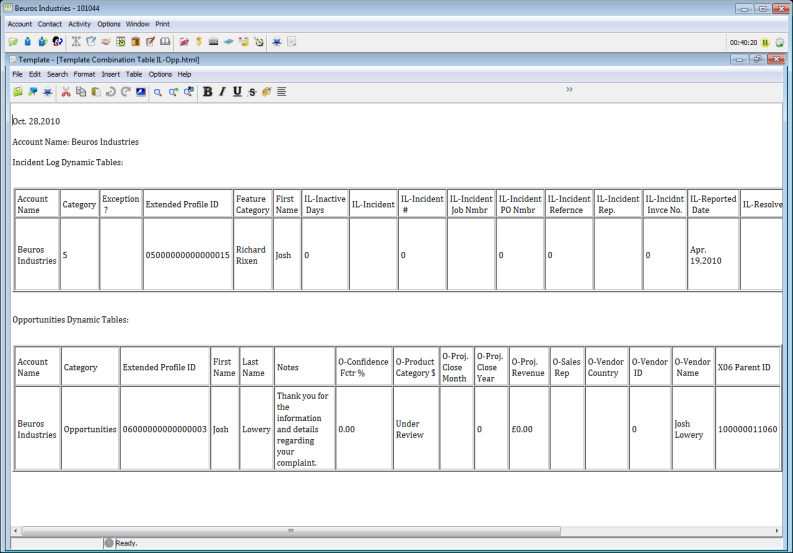The width and height of the screenshot is (793, 553).
Task: Open the template editor File menu
Action: pyautogui.click(x=18, y=74)
